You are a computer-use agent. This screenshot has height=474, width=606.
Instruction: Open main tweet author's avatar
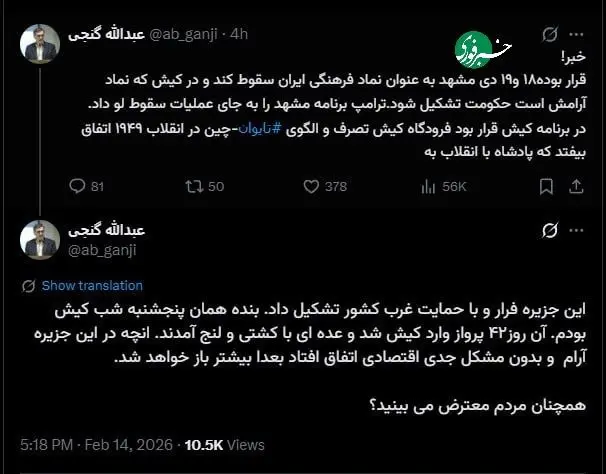[x=40, y=240]
